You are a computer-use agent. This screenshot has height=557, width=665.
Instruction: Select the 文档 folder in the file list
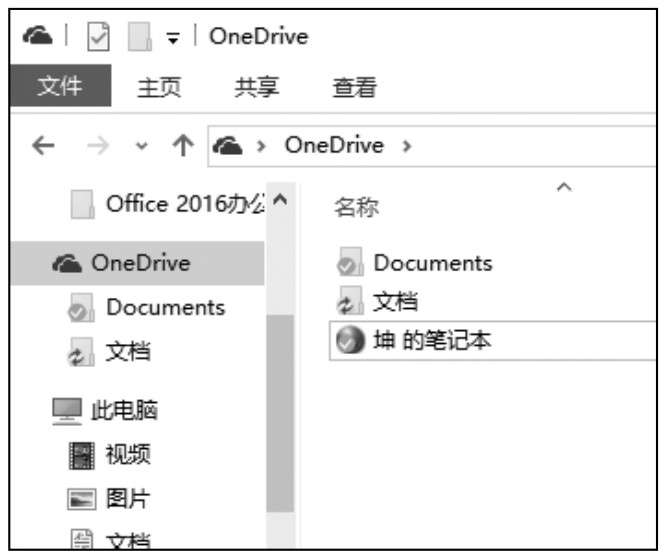395,302
